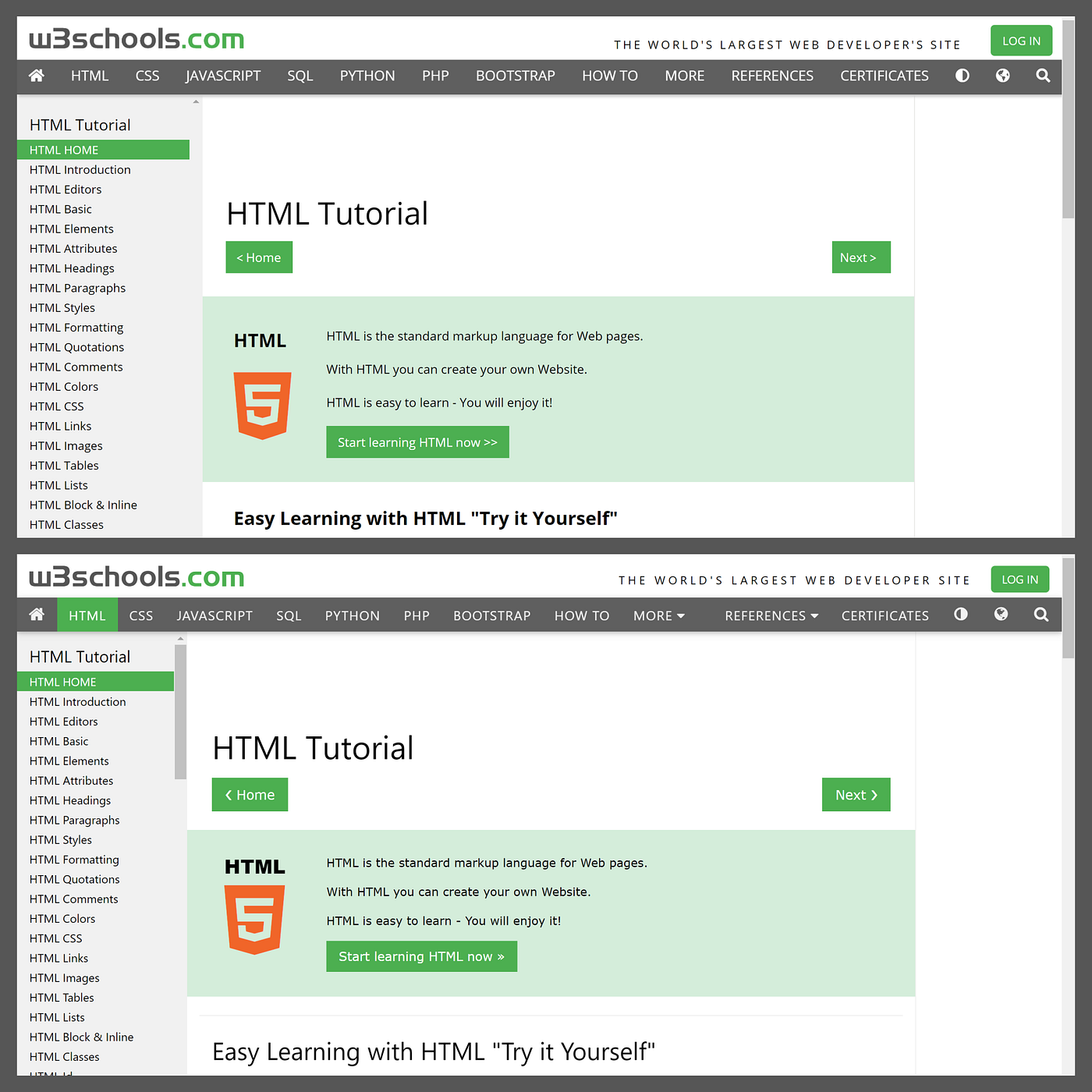This screenshot has width=1092, height=1092.
Task: Open MORE menu in top navbar
Action: coord(685,76)
